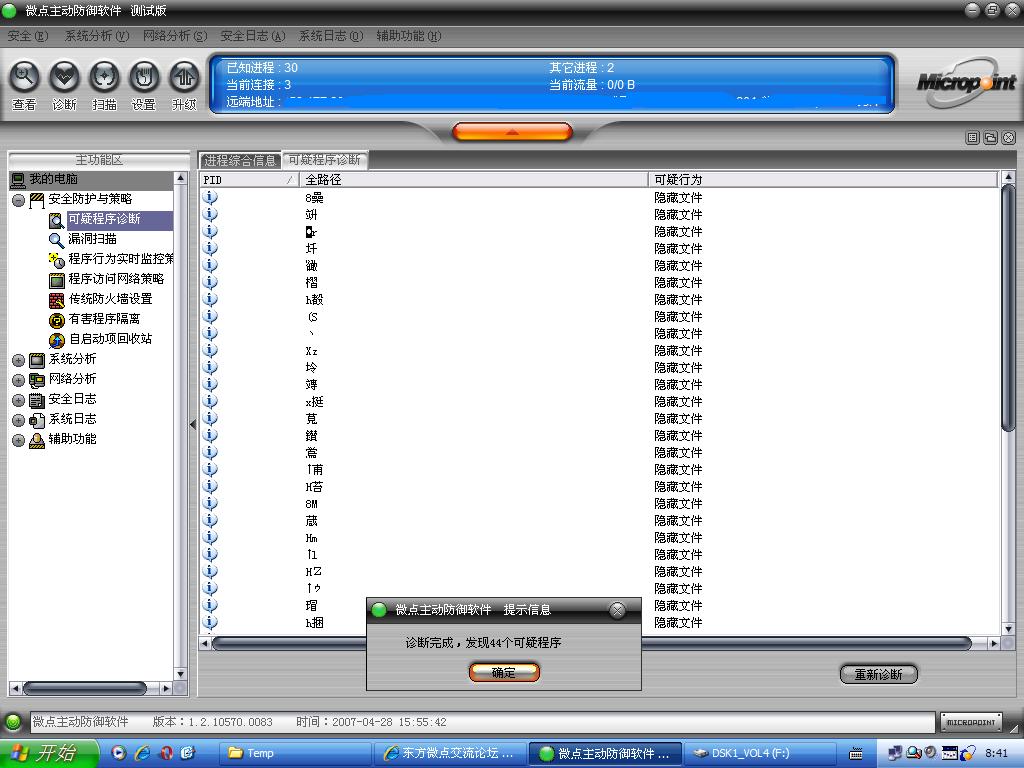
Task: Click the sidebar horizontal scrollbar thumb
Action: point(85,688)
